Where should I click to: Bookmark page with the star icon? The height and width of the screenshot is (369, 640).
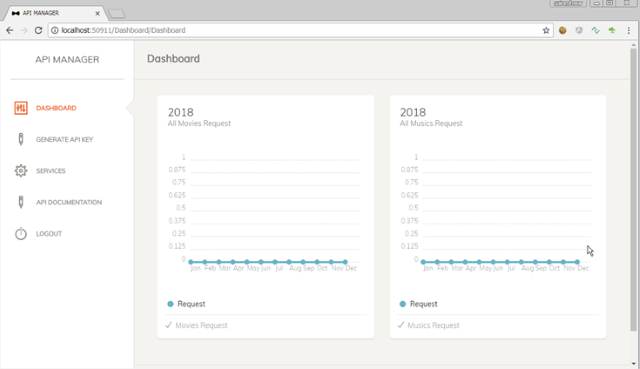point(546,30)
